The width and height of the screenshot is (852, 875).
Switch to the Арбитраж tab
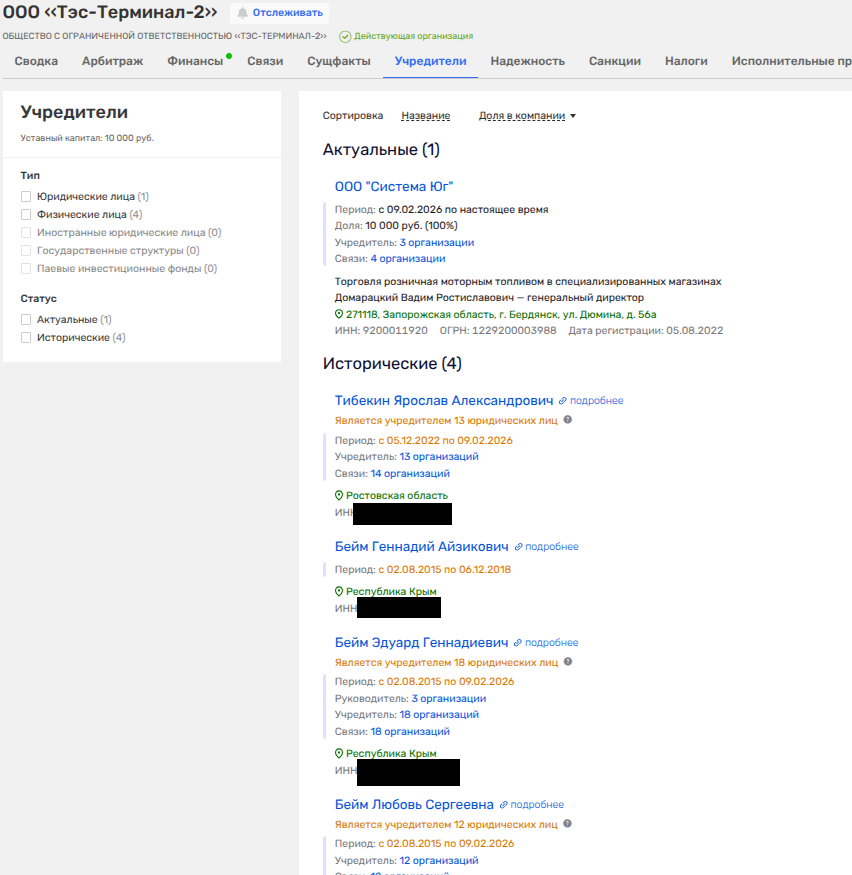[x=112, y=61]
